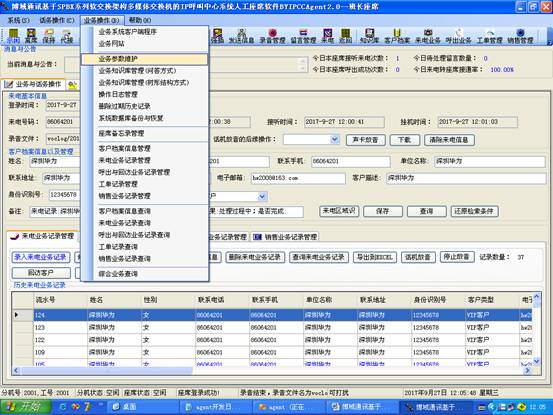Image resolution: width=553 pixels, height=415 pixels.
Task: Click the 电子邮箱 input field
Action: point(298,178)
